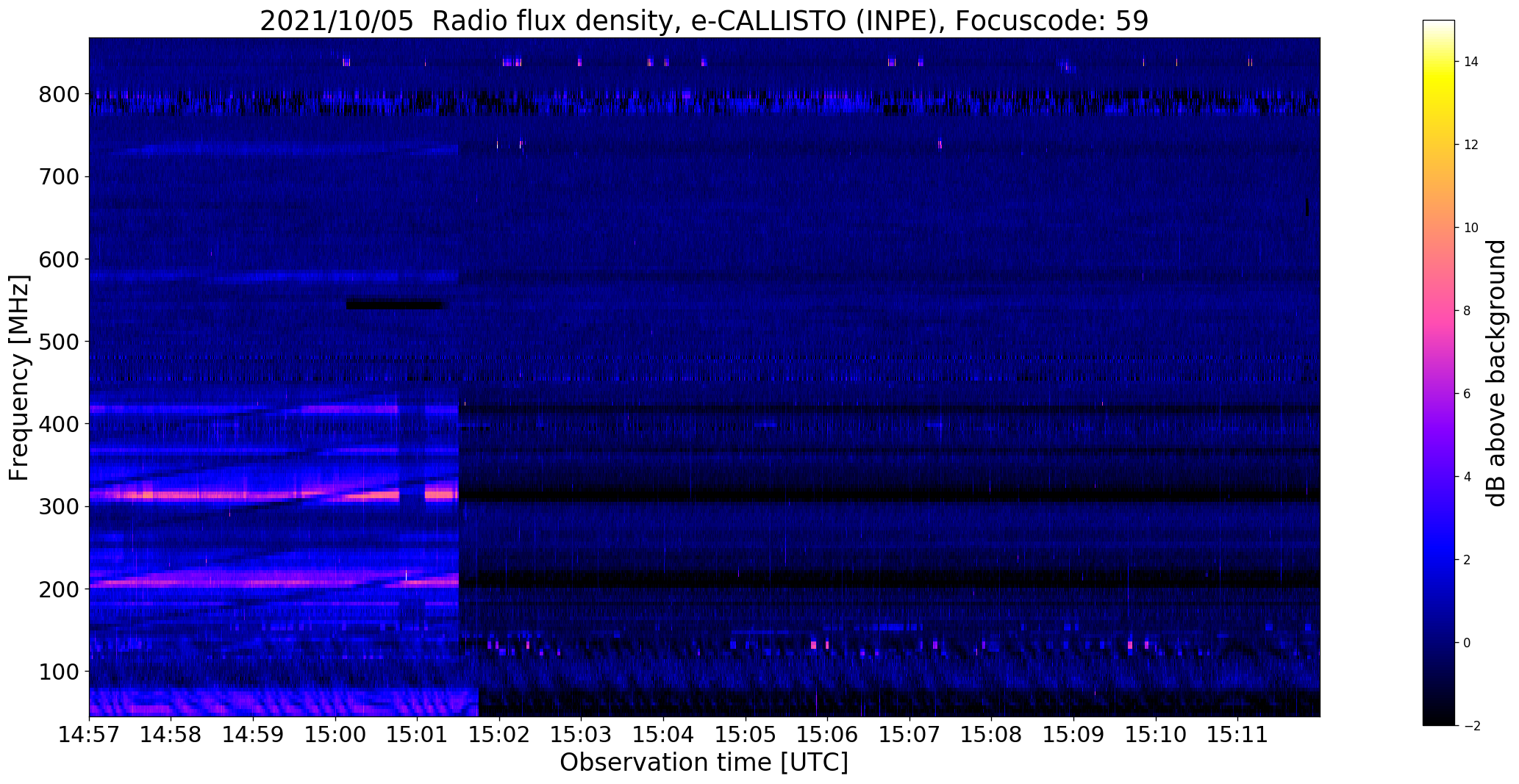
Task: Click the x-axis tick label 15:07
Action: (x=909, y=735)
